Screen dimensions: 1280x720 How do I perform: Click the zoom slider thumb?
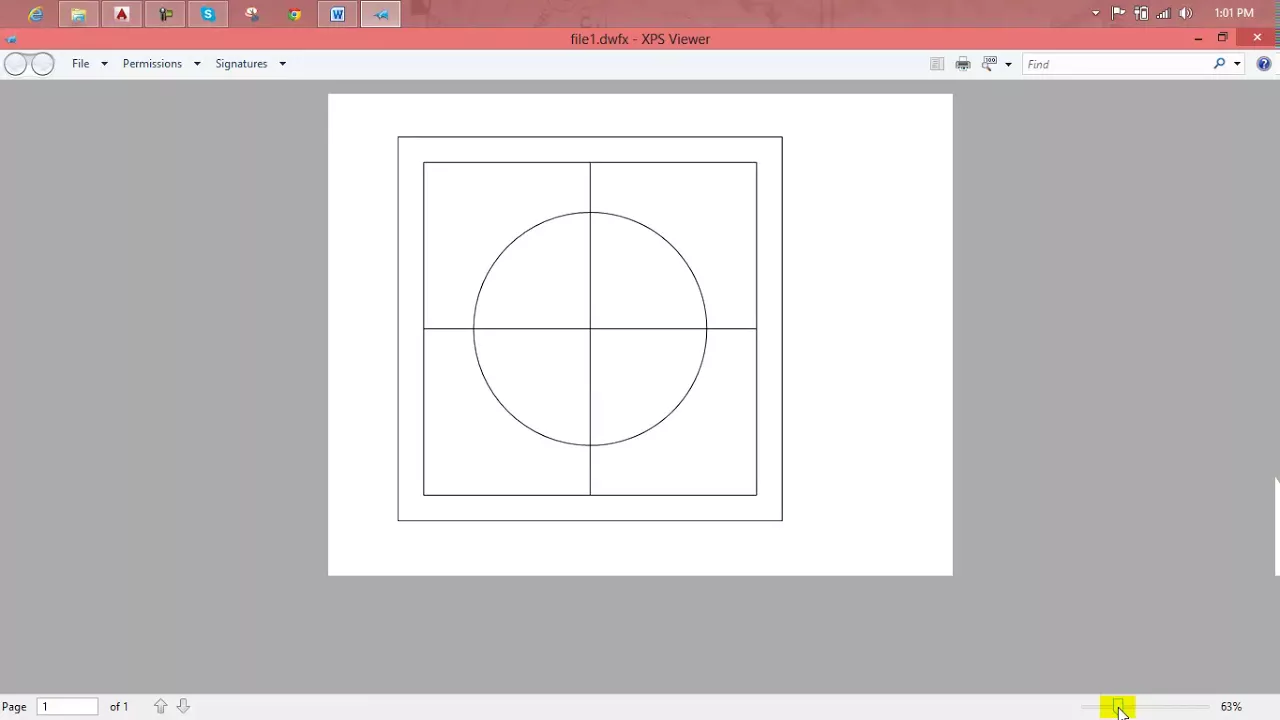(x=1118, y=706)
